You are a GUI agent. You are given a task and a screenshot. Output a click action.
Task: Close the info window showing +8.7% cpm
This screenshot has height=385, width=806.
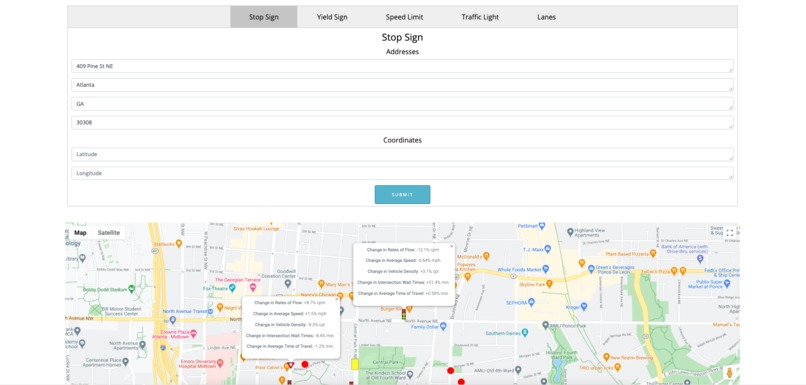(337, 299)
